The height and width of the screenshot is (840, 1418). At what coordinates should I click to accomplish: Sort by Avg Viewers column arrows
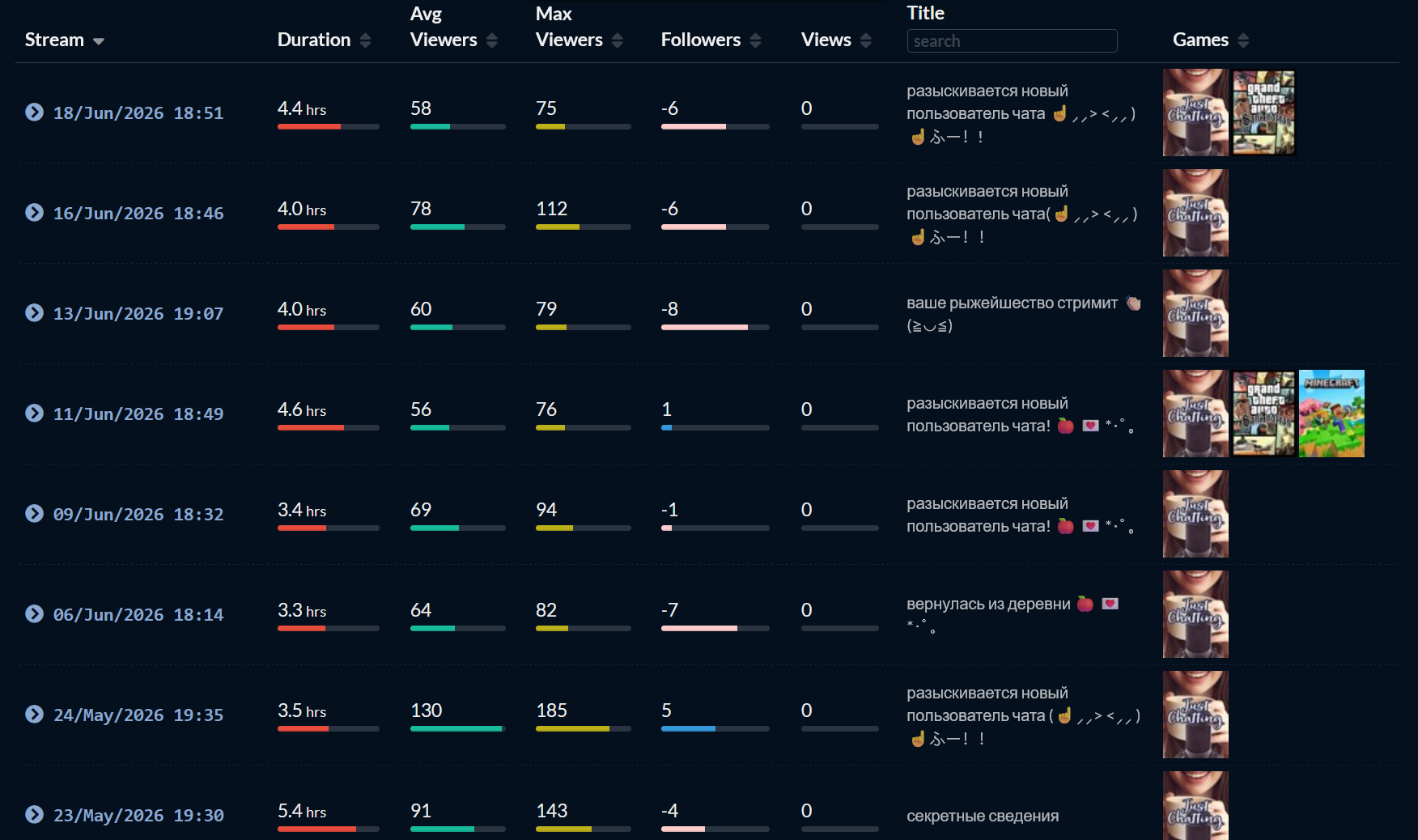coord(492,40)
